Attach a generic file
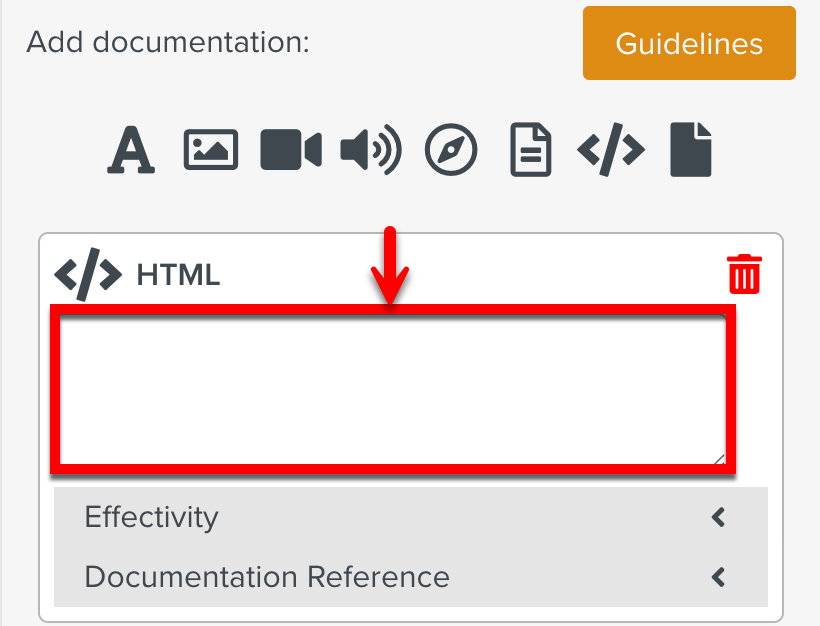This screenshot has height=626, width=820. click(x=690, y=149)
